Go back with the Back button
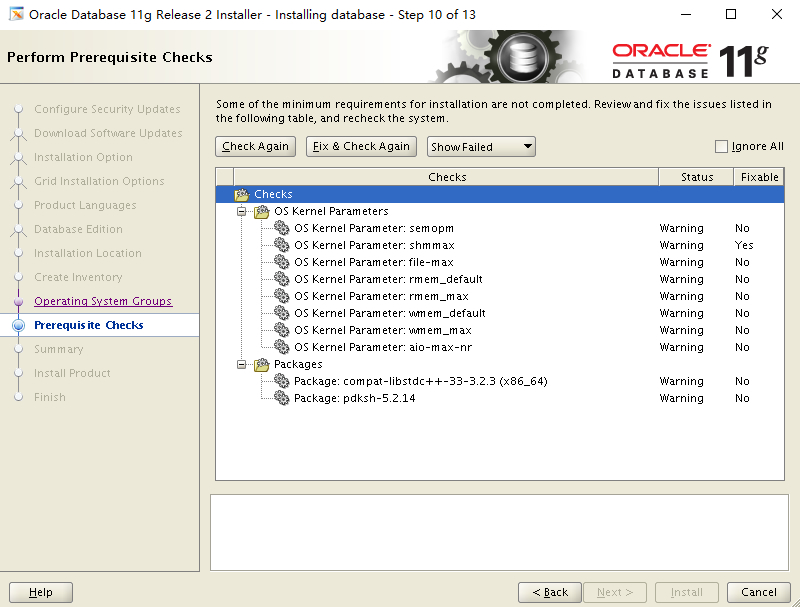Screen dimensions: 800x607 coord(549,592)
